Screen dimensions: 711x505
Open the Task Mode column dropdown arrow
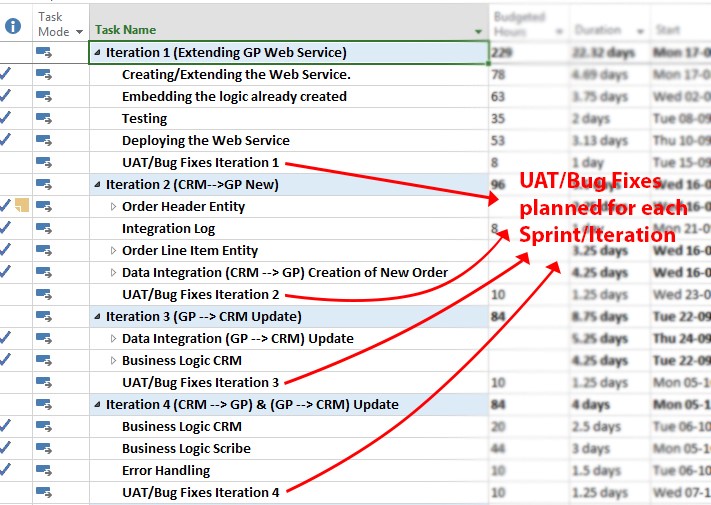tap(79, 32)
